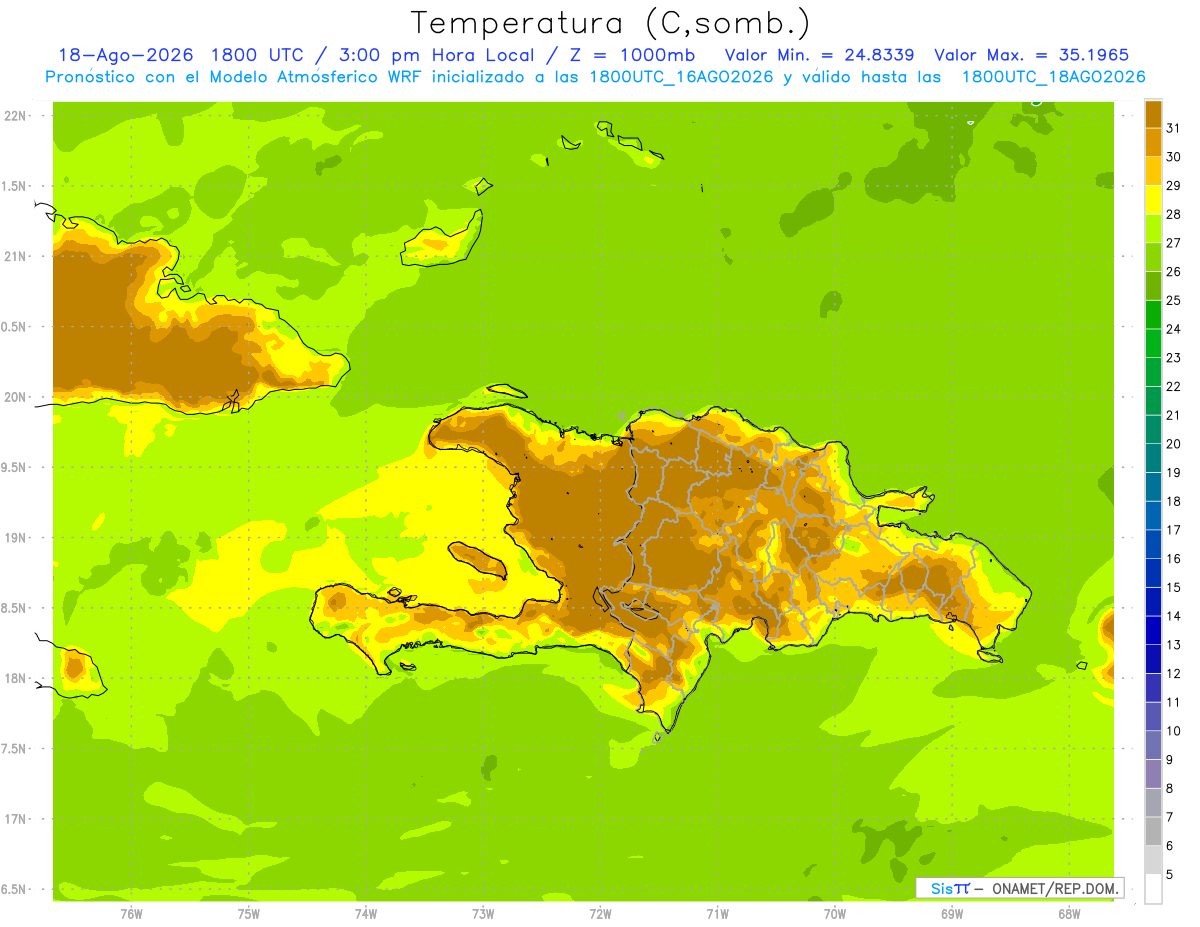Pick dark blue swatch between 13 and 14
The width and height of the screenshot is (1200, 927).
[1154, 630]
